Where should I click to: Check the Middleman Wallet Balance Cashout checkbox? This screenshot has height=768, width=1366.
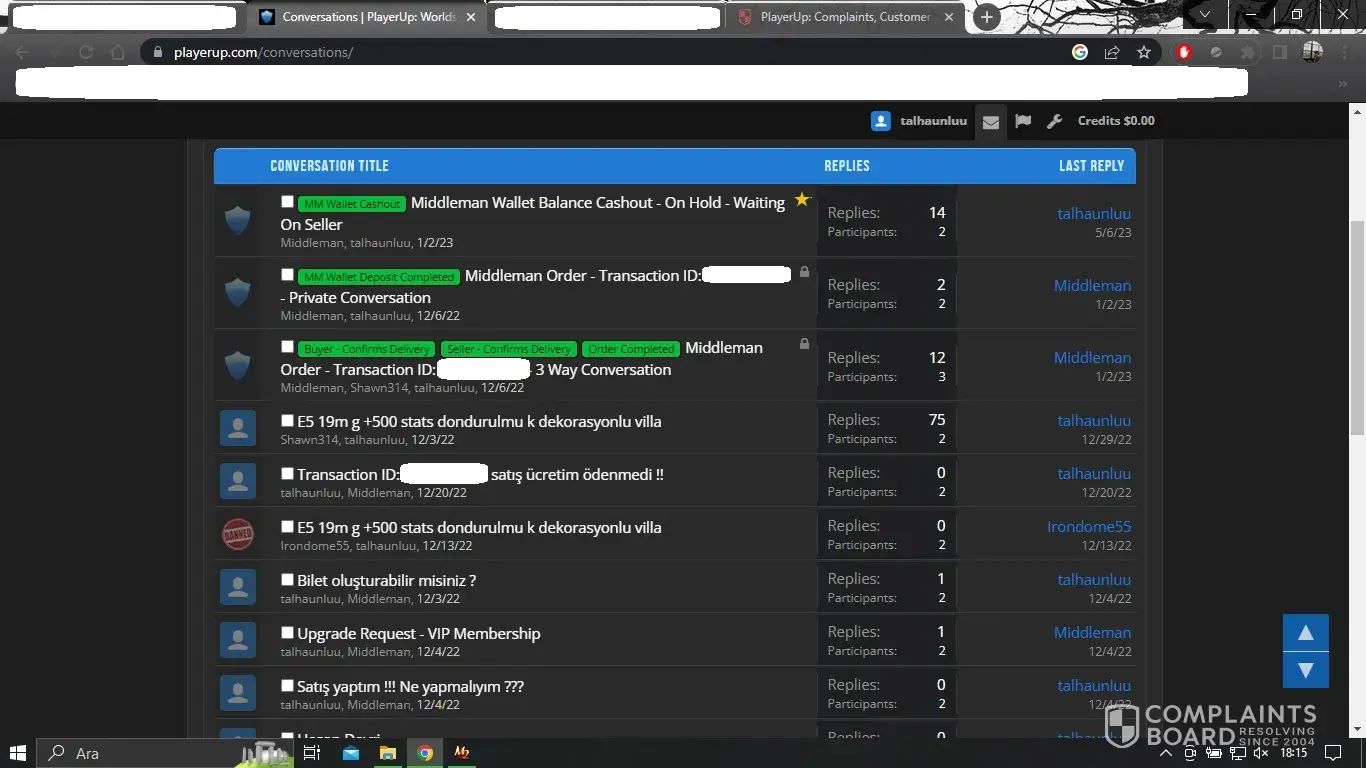coord(288,202)
